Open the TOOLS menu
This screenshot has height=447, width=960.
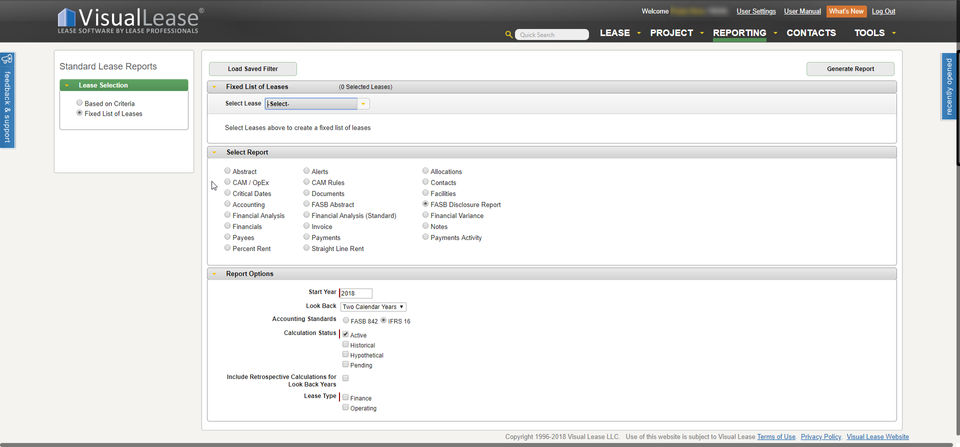(x=869, y=33)
